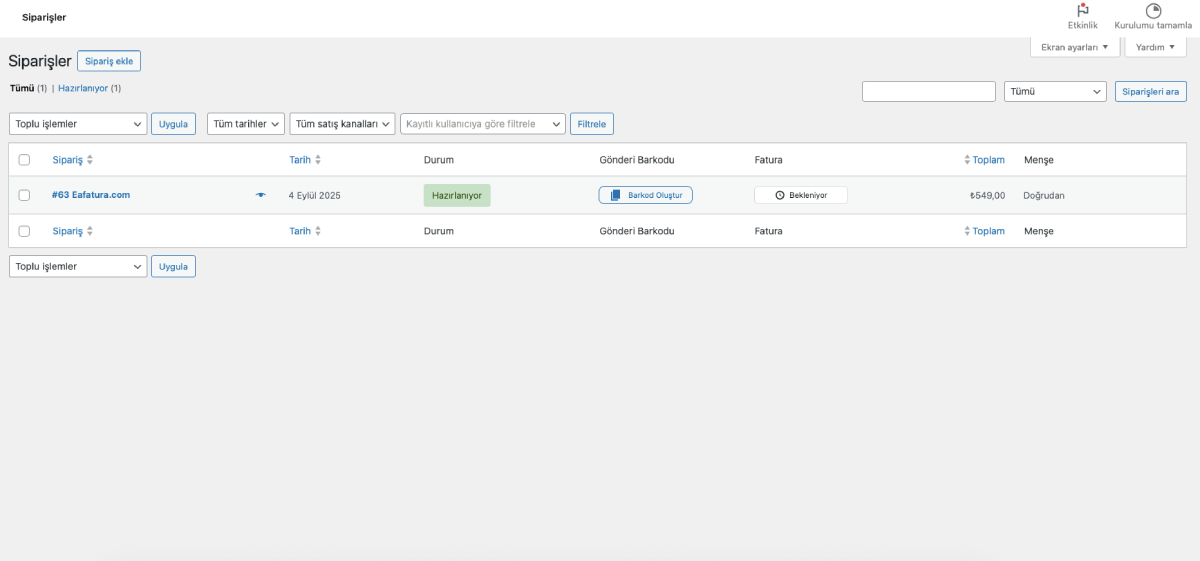Click the top Durum column header
The height and width of the screenshot is (561, 1200).
coord(439,160)
